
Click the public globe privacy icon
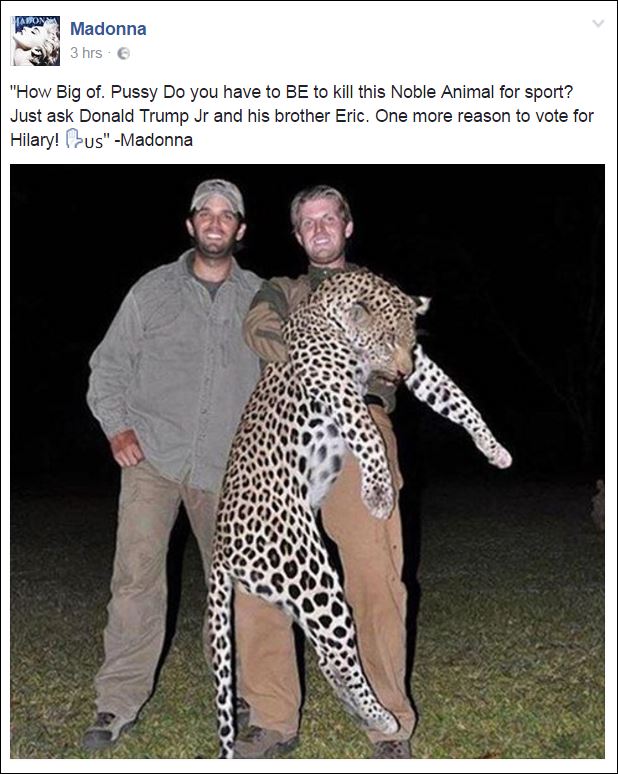pyautogui.click(x=124, y=54)
